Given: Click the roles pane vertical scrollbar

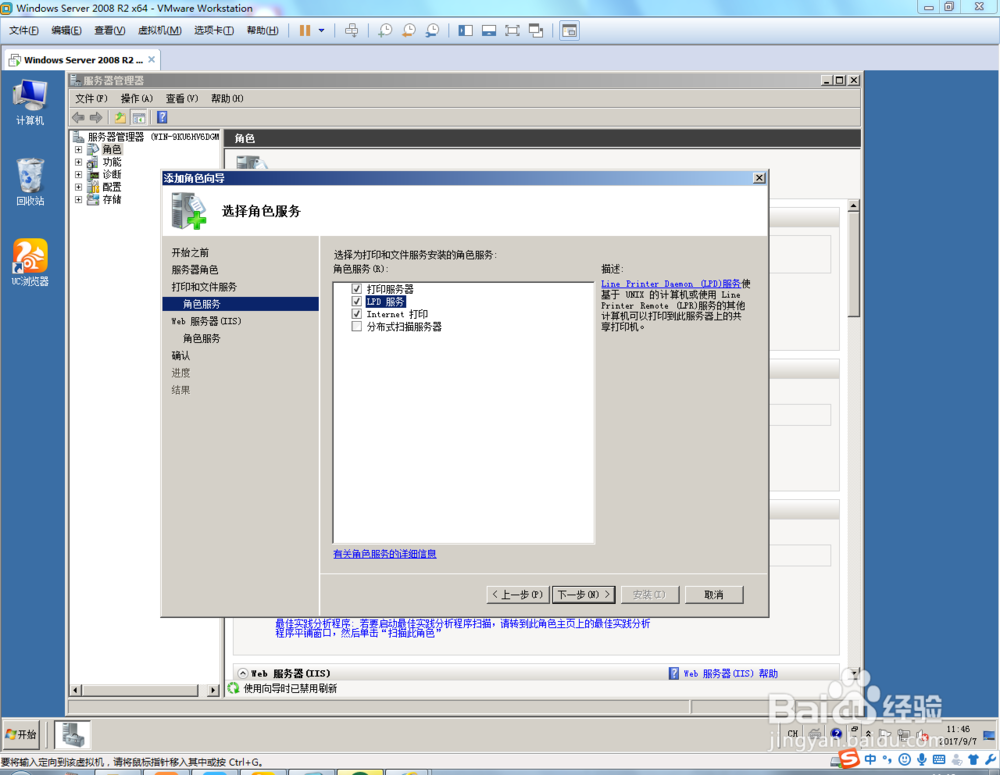Looking at the screenshot, I should (853, 264).
